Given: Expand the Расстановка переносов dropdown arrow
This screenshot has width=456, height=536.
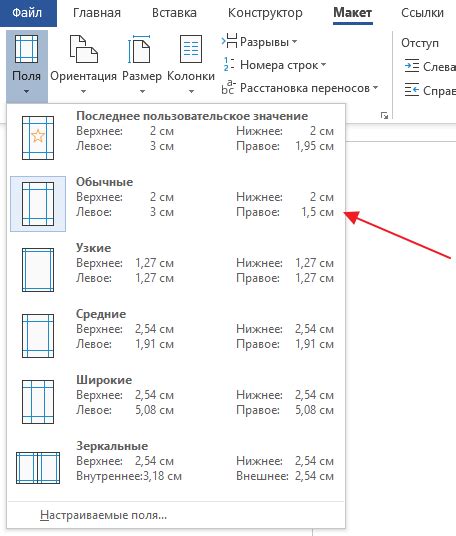Looking at the screenshot, I should pyautogui.click(x=375, y=88).
